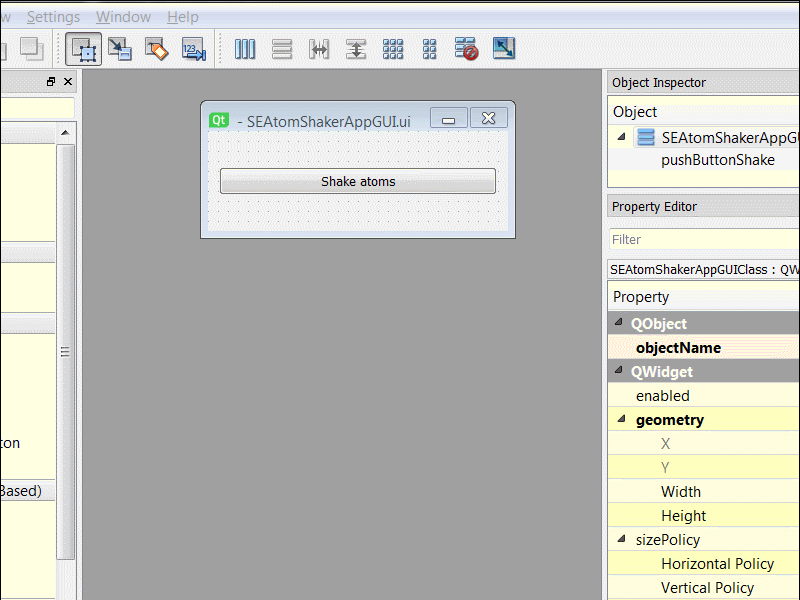
Task: Apply Lay Out Vertically
Action: 282,48
